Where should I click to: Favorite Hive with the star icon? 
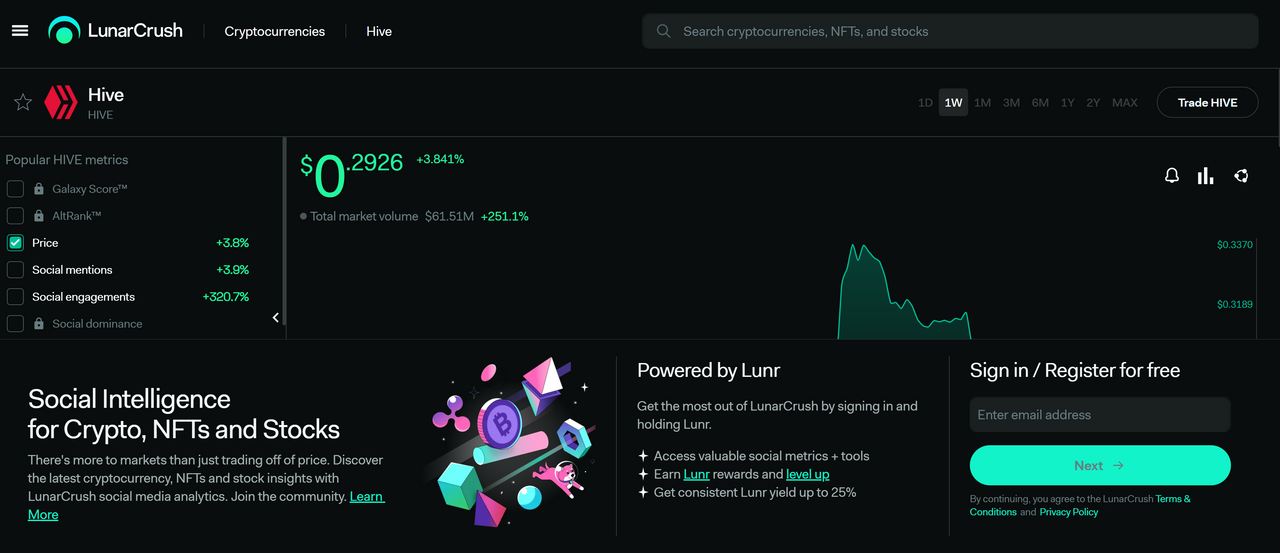23,102
